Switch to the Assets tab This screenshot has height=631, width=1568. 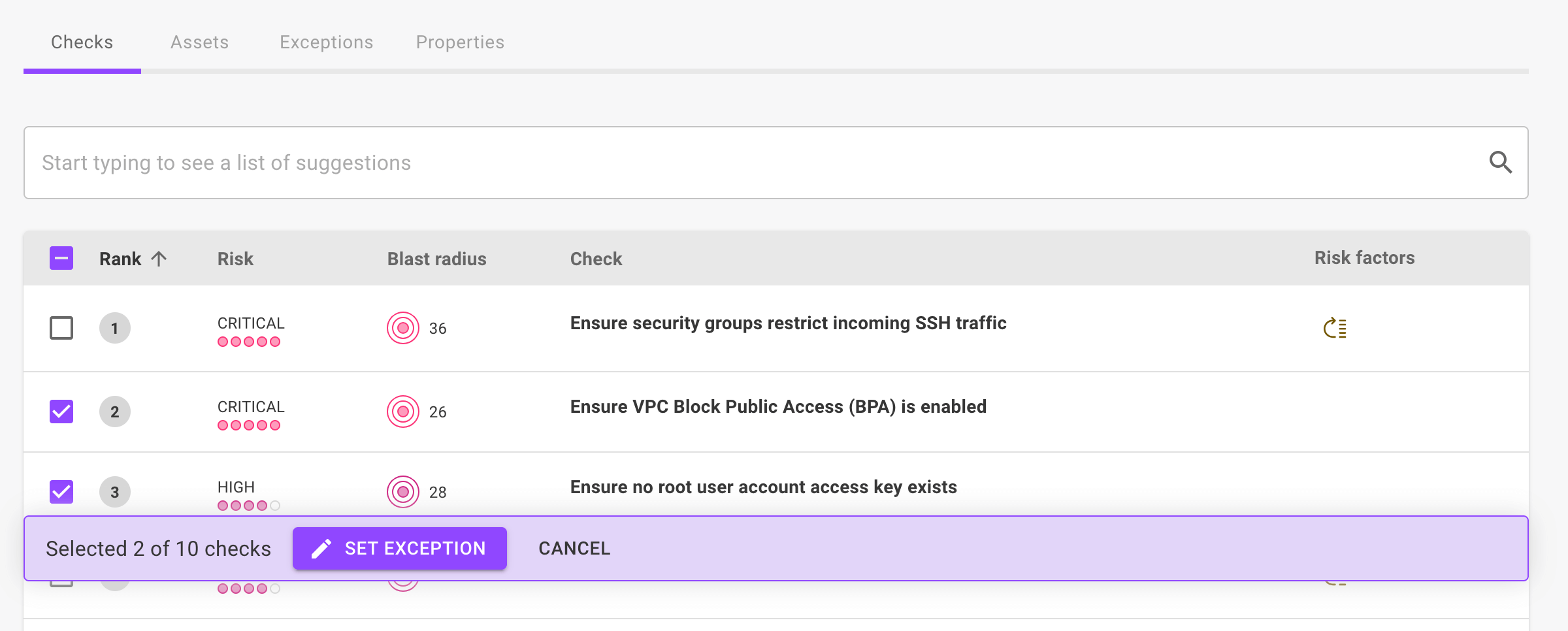(x=199, y=42)
